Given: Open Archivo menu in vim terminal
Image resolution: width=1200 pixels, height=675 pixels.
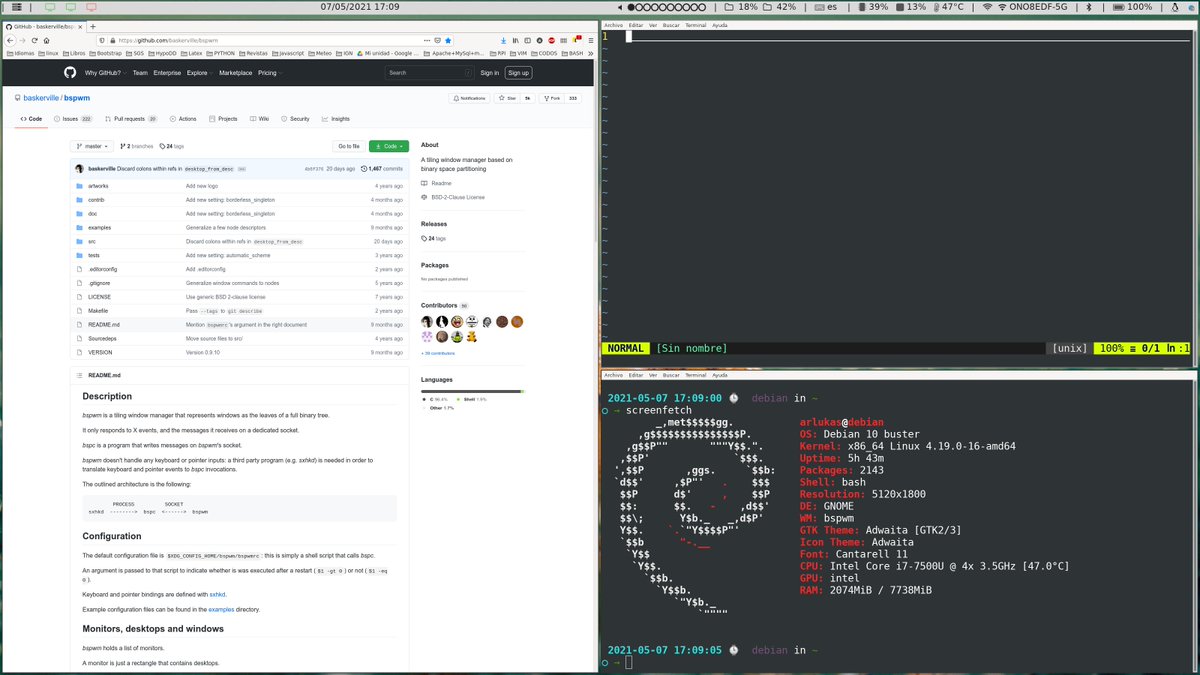Looking at the screenshot, I should 613,24.
